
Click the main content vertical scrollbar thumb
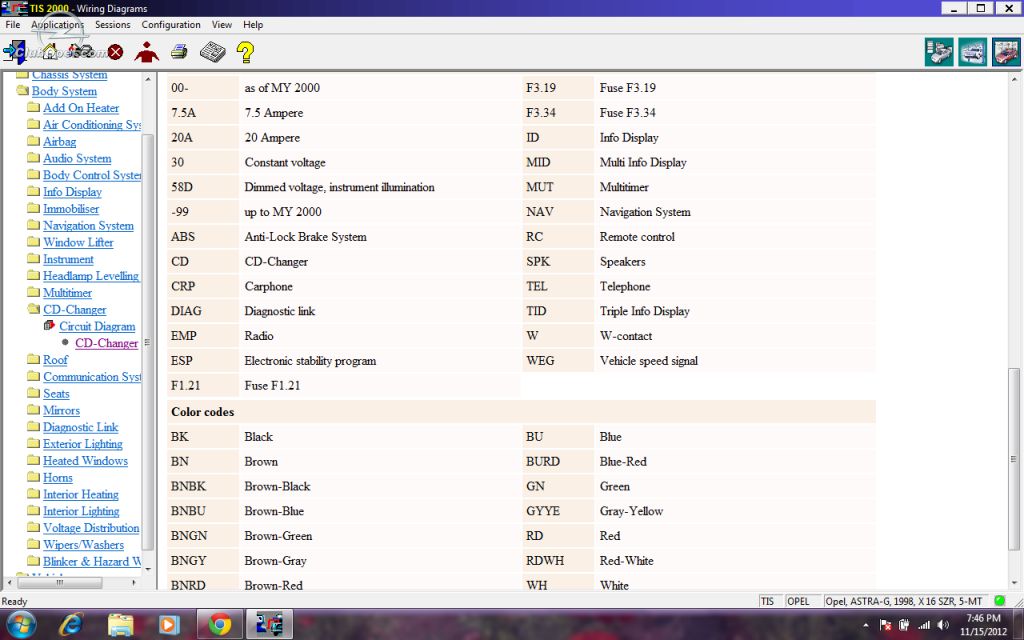click(1014, 460)
